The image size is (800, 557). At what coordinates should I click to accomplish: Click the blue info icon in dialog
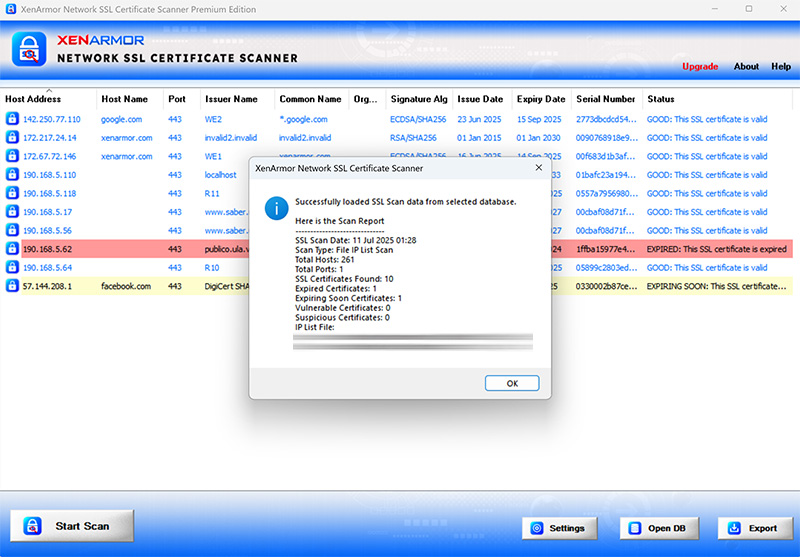[277, 208]
